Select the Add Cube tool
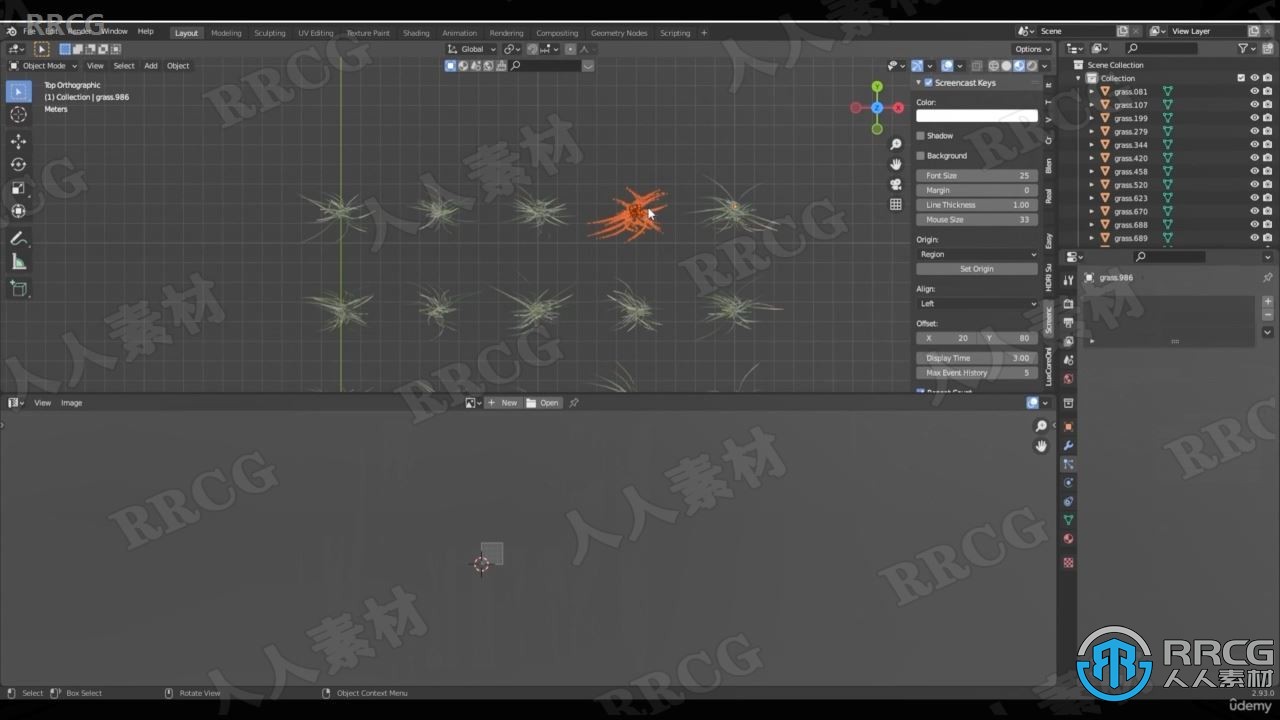 coord(18,288)
